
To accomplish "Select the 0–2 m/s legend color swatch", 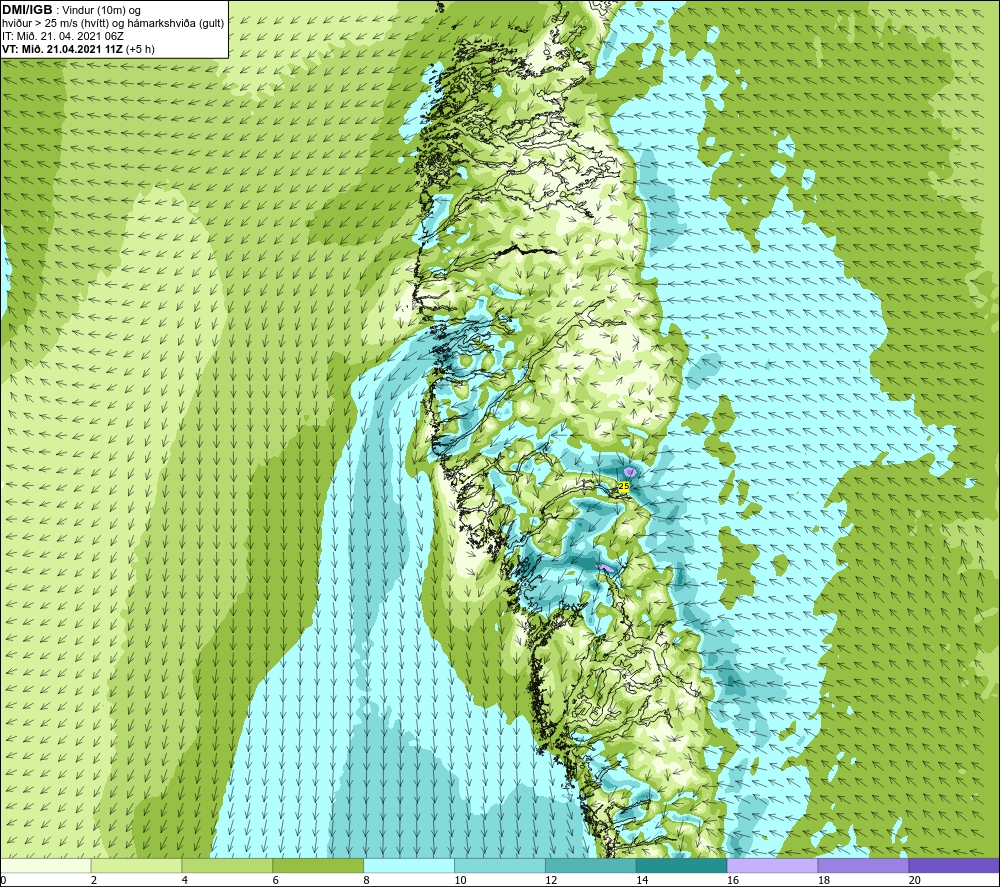I will 46,866.
